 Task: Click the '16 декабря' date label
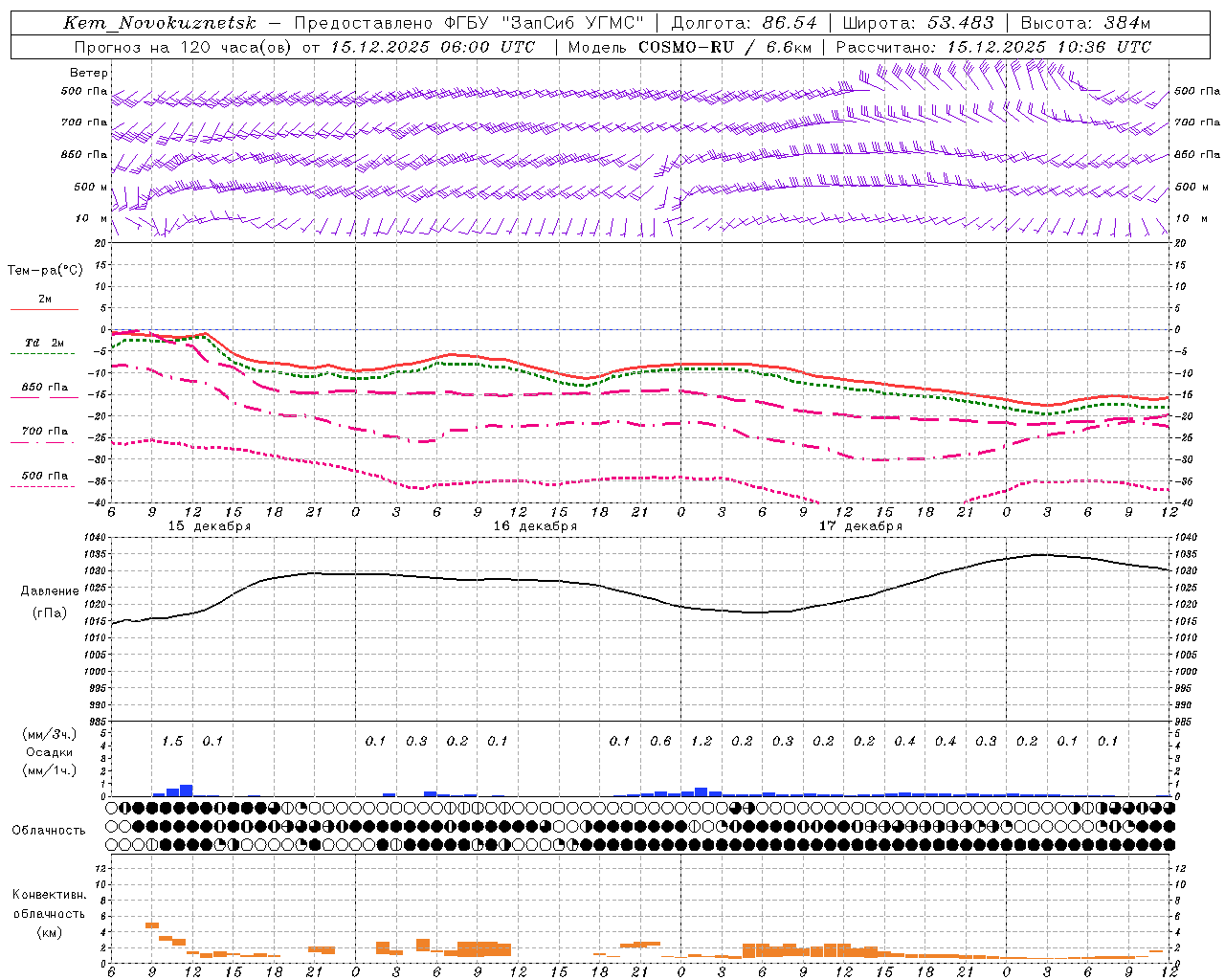(535, 526)
